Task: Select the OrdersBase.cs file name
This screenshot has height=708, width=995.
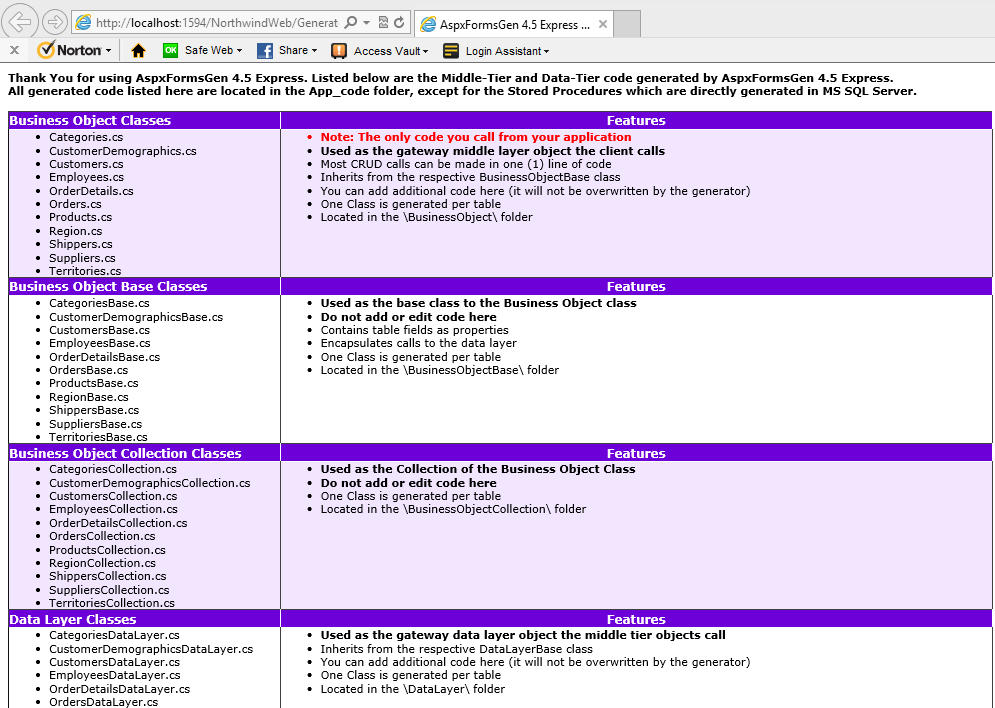Action: (x=89, y=370)
